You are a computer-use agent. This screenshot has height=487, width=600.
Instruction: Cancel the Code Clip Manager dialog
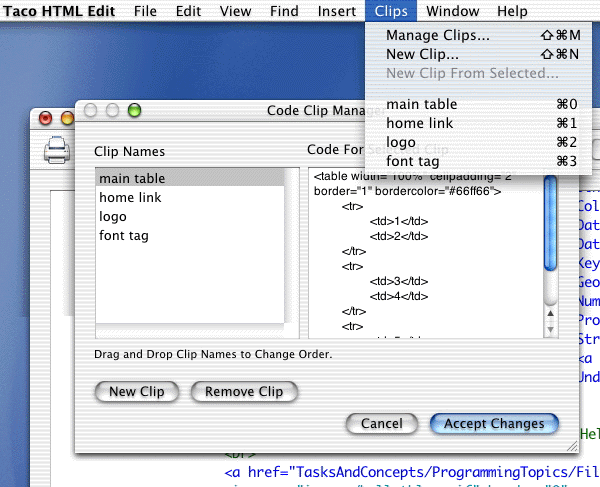click(382, 423)
